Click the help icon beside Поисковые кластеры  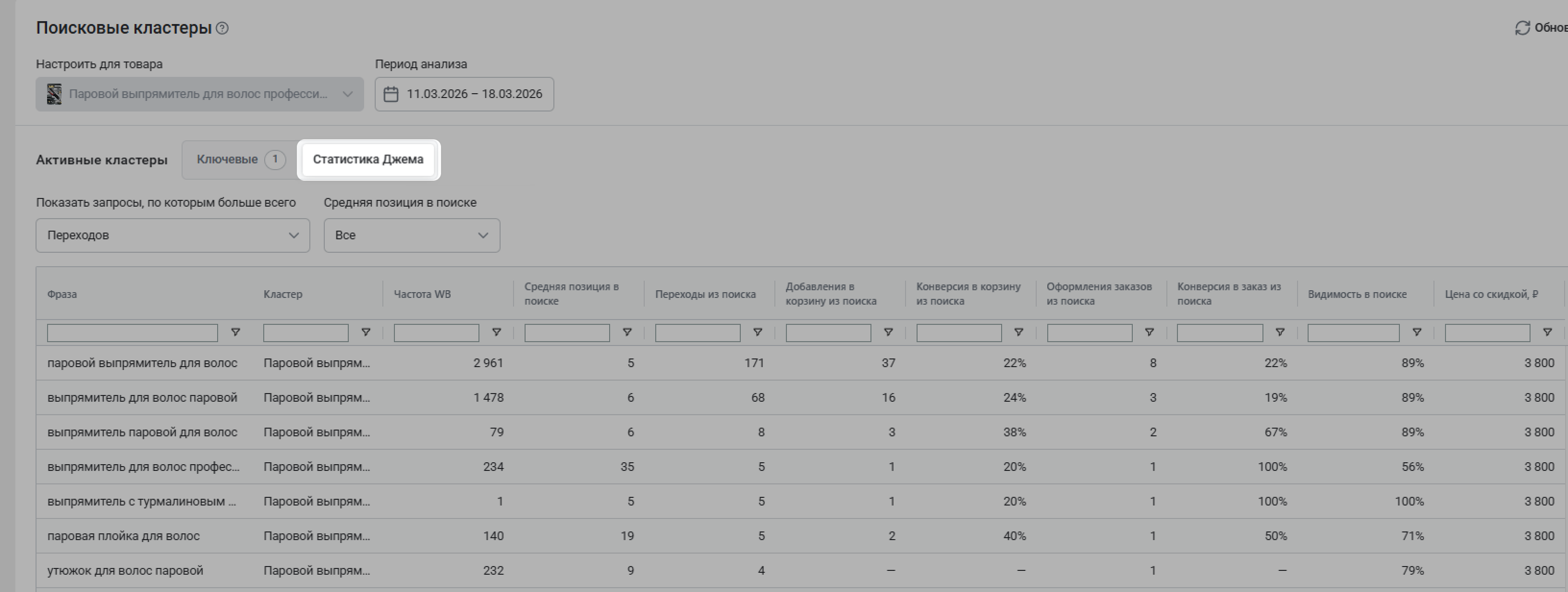(223, 28)
